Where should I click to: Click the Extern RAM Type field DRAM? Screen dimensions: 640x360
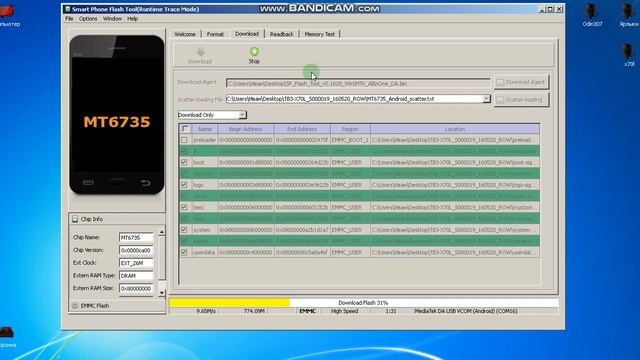pyautogui.click(x=136, y=276)
